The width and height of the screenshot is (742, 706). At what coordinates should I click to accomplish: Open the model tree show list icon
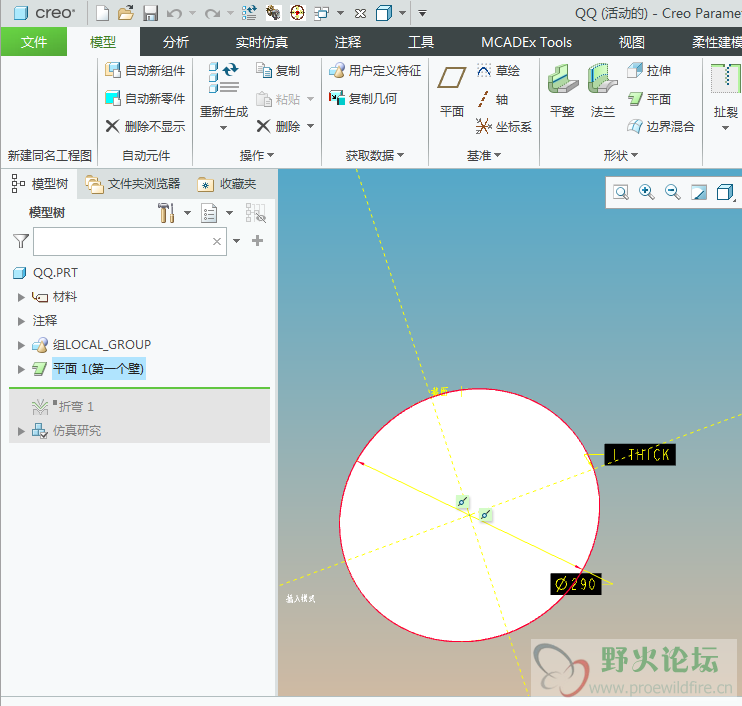point(209,213)
